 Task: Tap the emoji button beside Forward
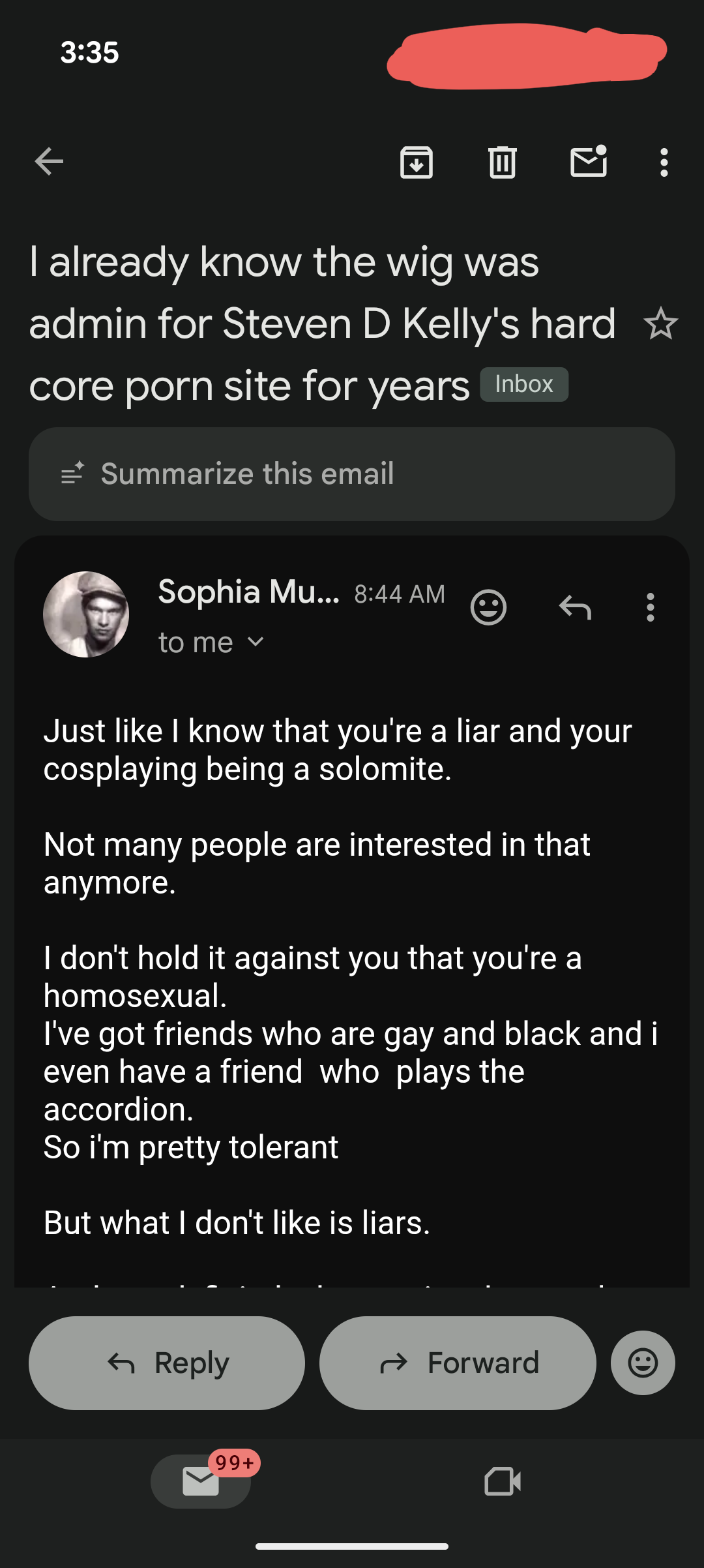pos(643,1363)
